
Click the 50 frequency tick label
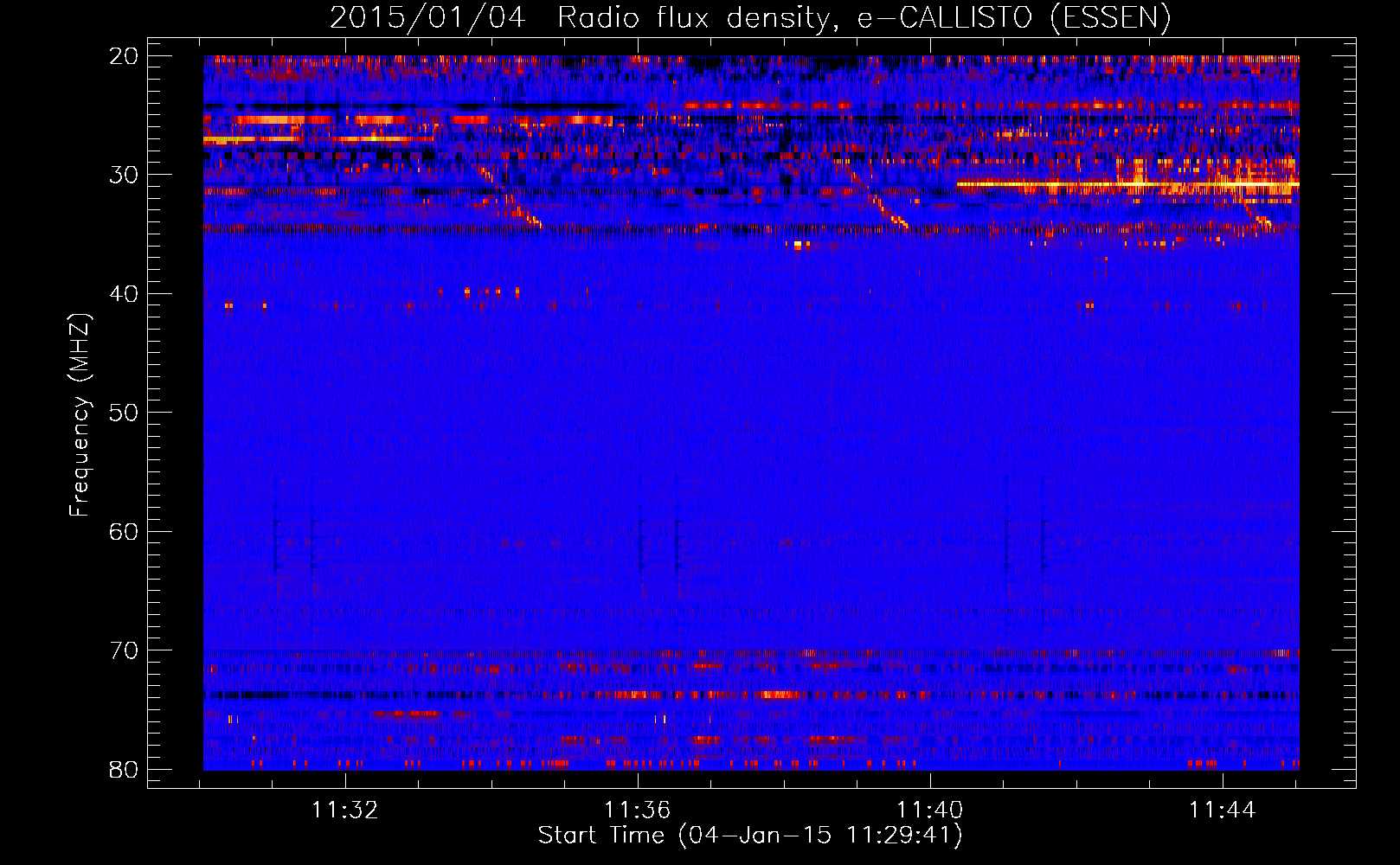click(x=125, y=413)
